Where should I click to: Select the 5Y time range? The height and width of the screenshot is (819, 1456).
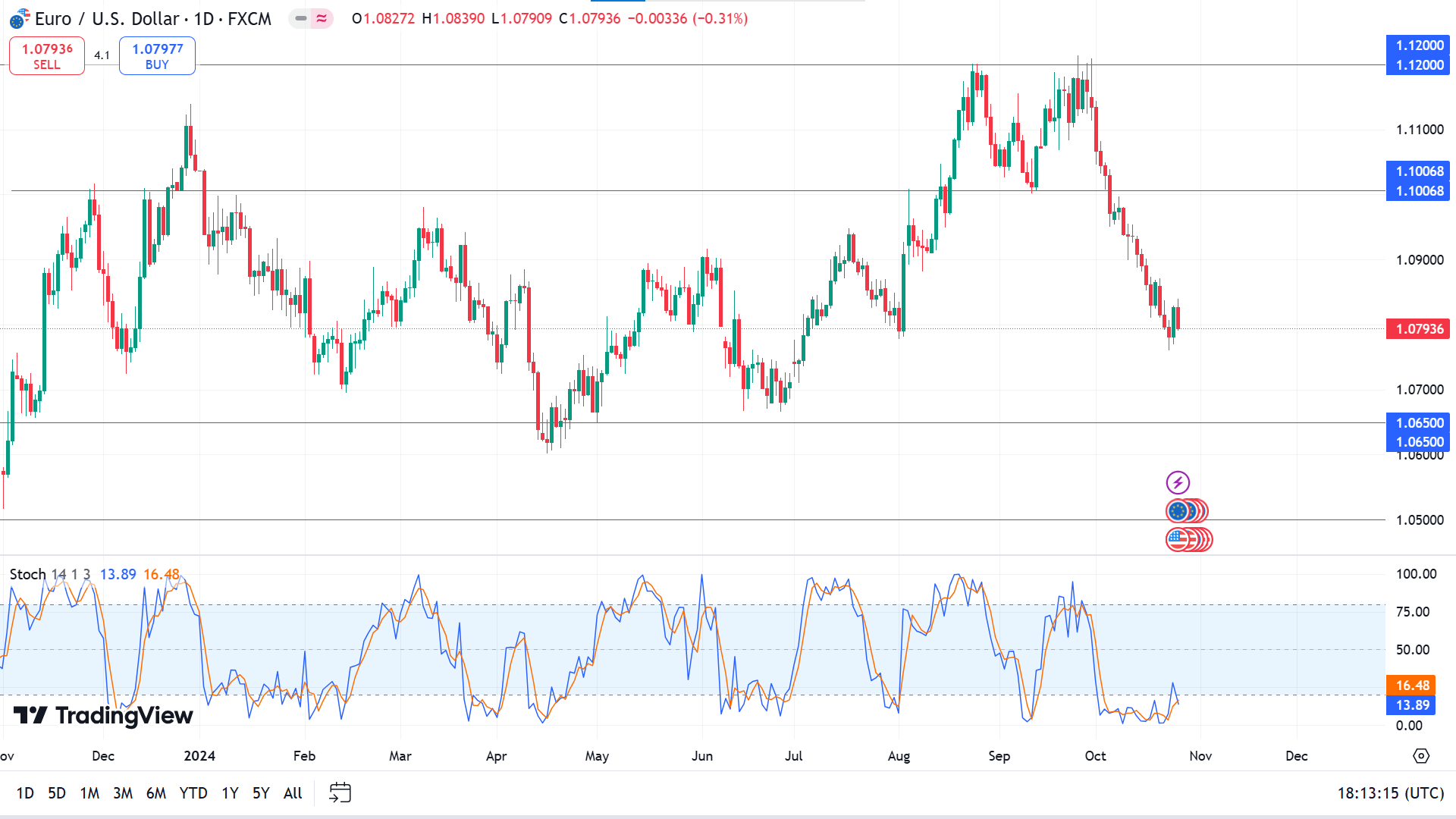(261, 793)
